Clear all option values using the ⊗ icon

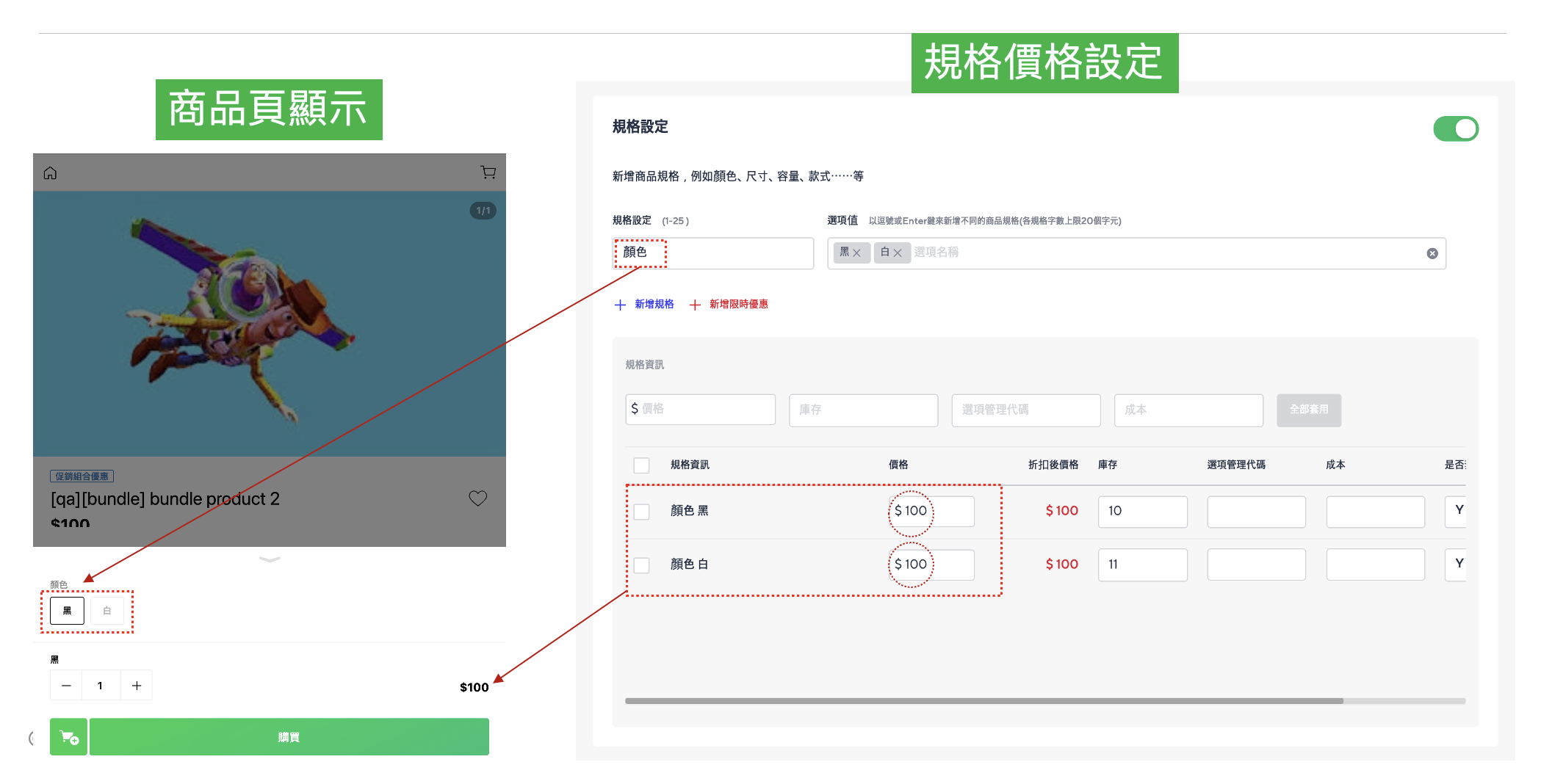pyautogui.click(x=1432, y=253)
